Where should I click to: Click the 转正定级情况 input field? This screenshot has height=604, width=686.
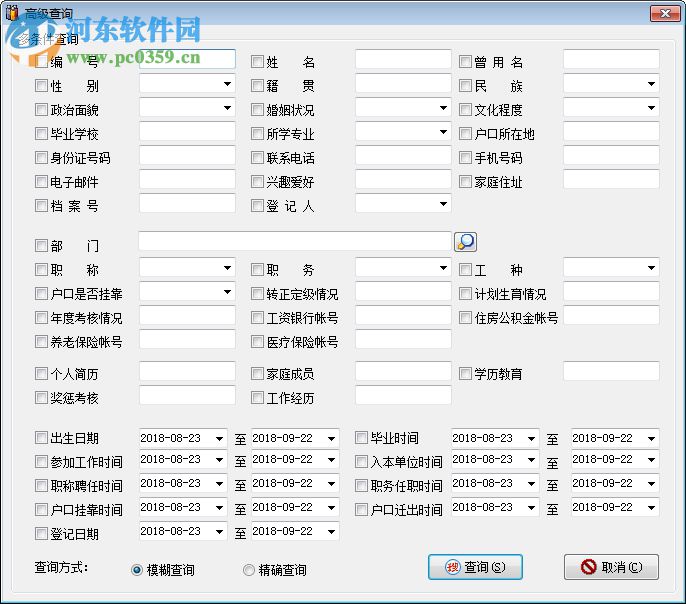click(403, 291)
